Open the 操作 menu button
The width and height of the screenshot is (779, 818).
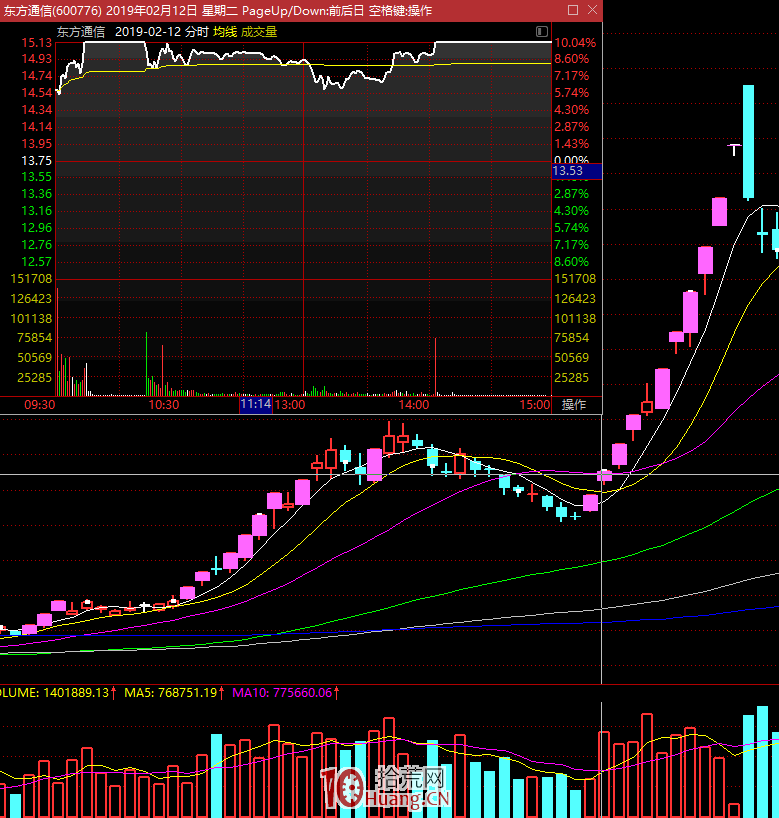click(x=573, y=404)
